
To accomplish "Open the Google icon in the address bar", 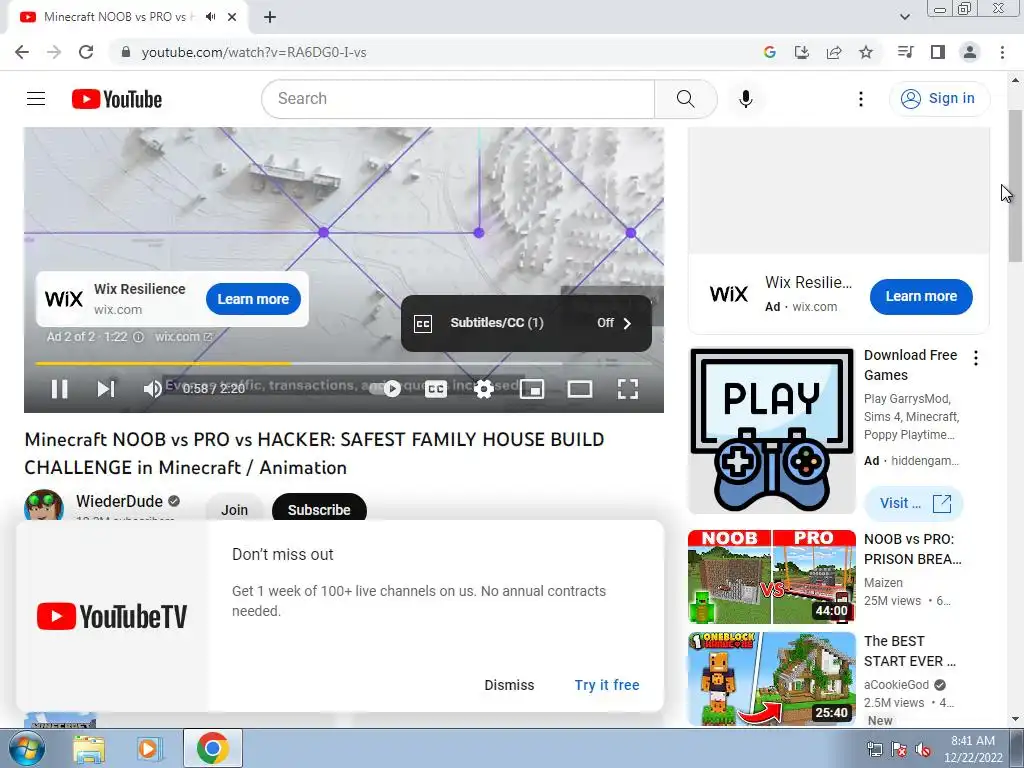I will [769, 52].
